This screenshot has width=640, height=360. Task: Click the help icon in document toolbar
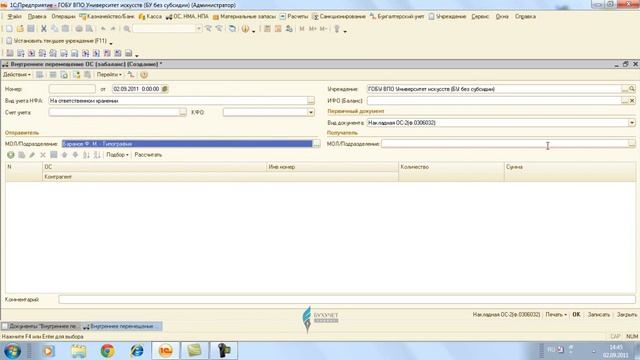144,75
